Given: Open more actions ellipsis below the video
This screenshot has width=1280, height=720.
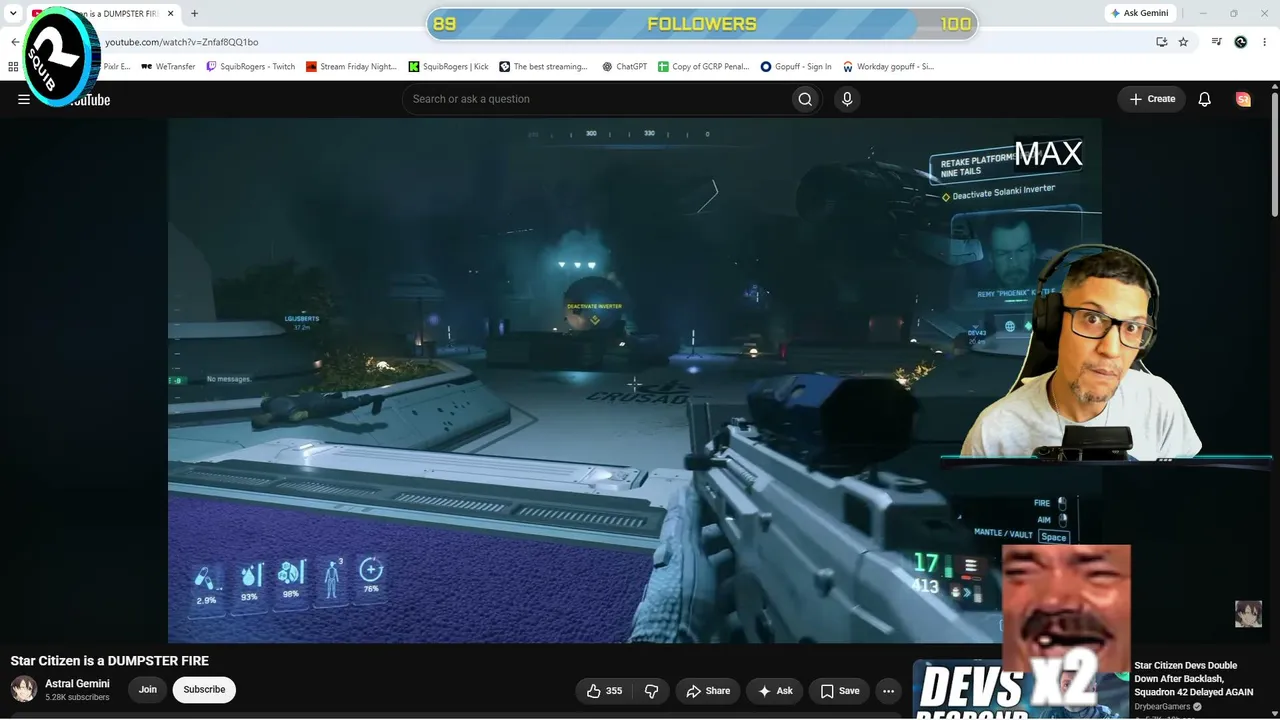Looking at the screenshot, I should [888, 691].
